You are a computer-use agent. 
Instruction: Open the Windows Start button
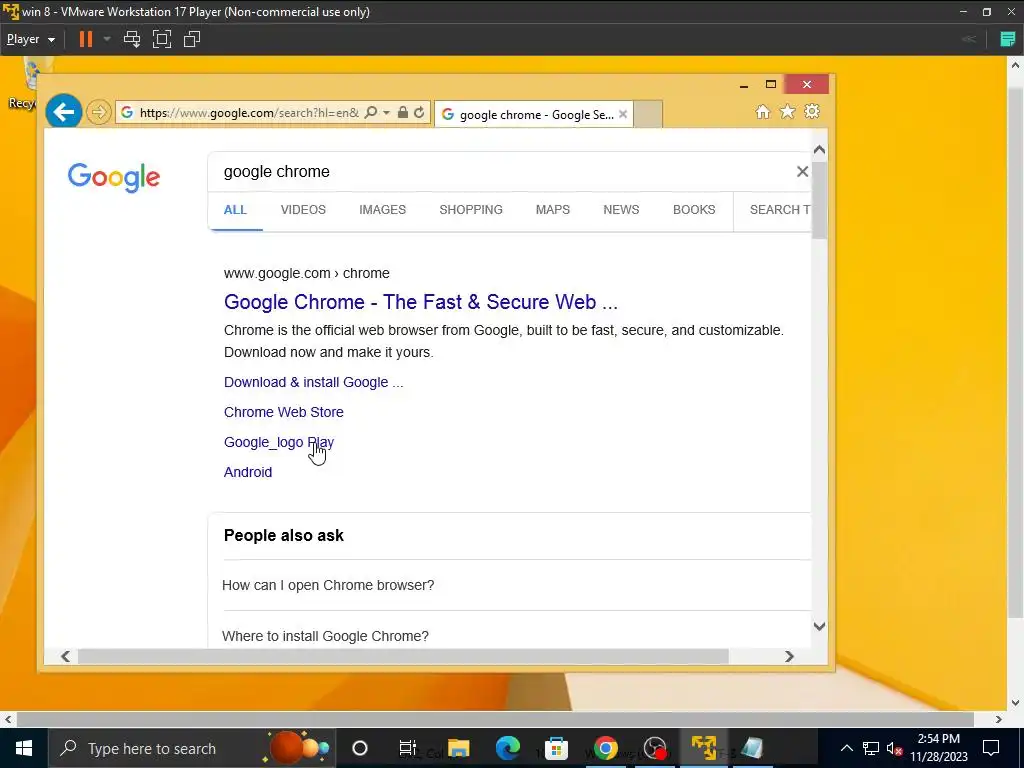coord(24,748)
